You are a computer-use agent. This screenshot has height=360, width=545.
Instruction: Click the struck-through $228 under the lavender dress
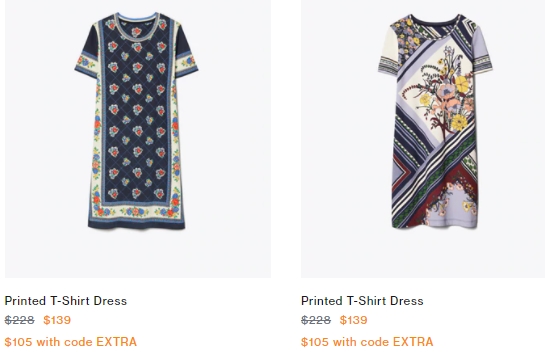(316, 320)
